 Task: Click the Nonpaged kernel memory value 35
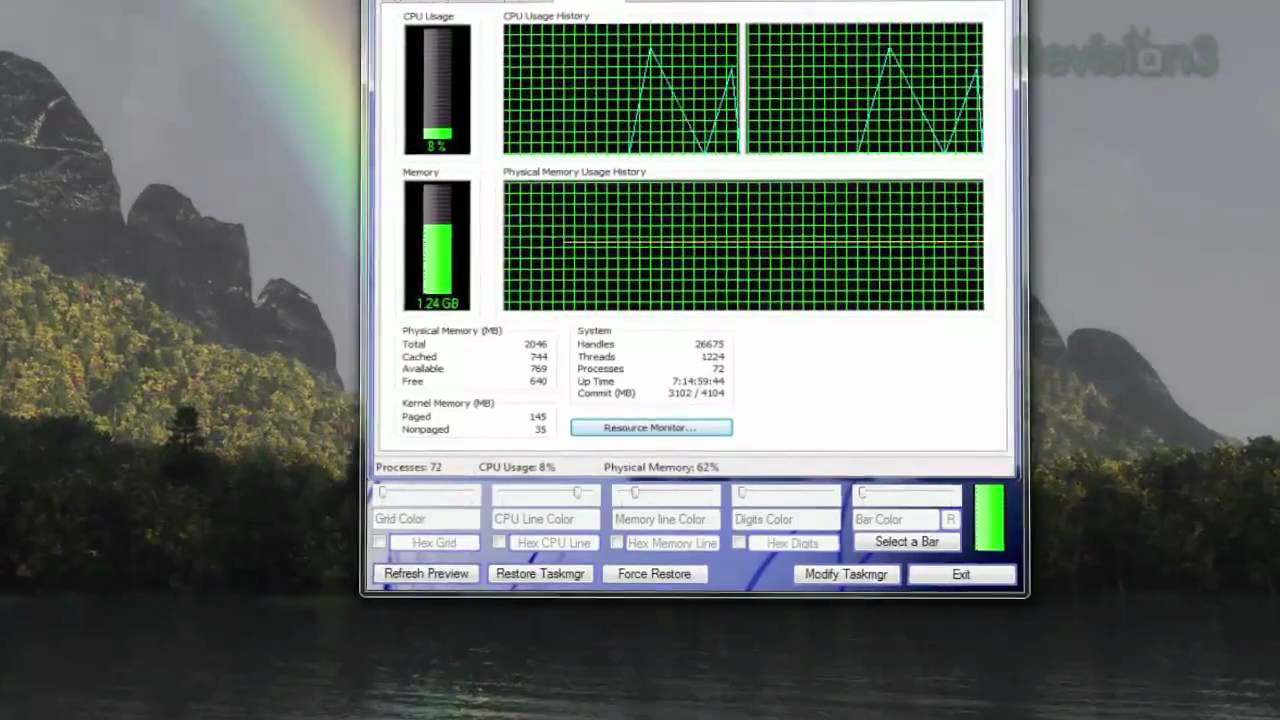(541, 429)
